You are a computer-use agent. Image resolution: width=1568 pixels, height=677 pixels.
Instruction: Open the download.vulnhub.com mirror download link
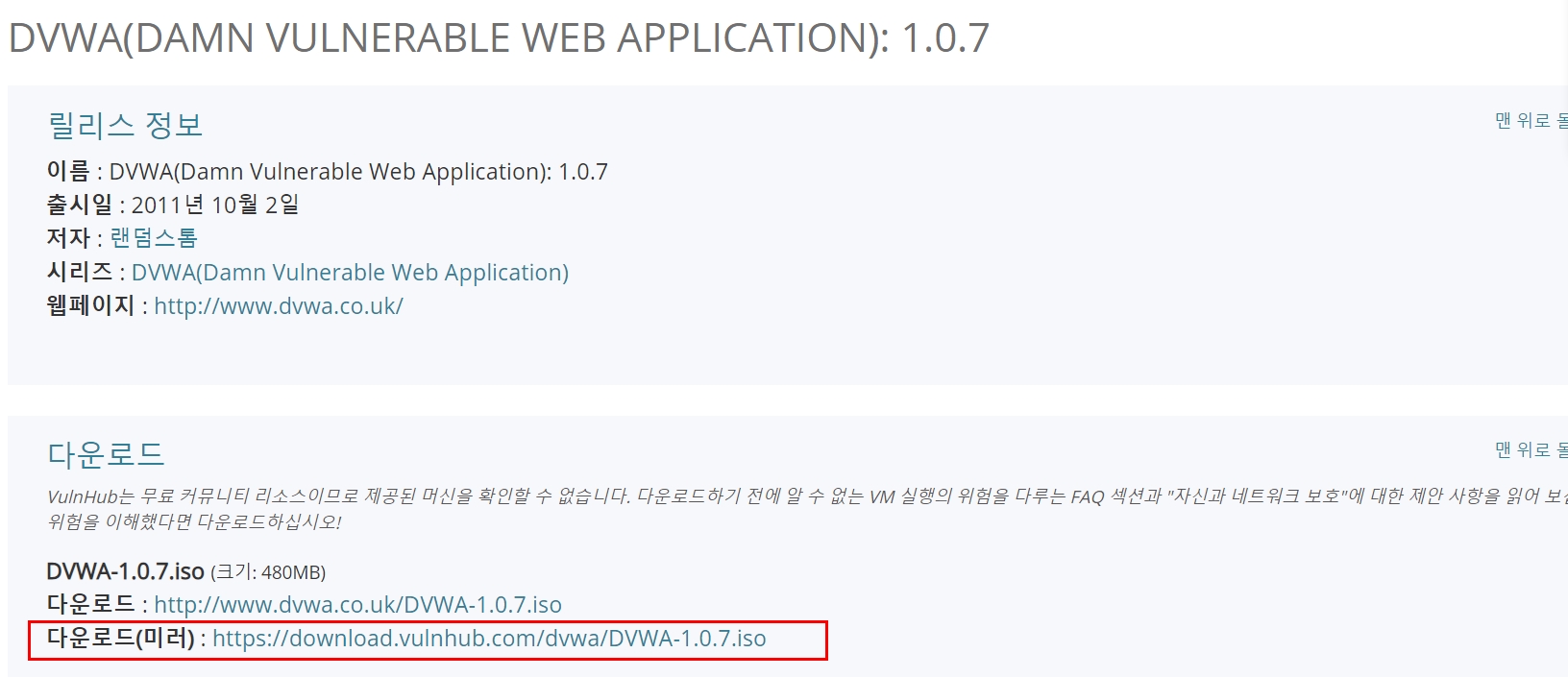pyautogui.click(x=489, y=639)
